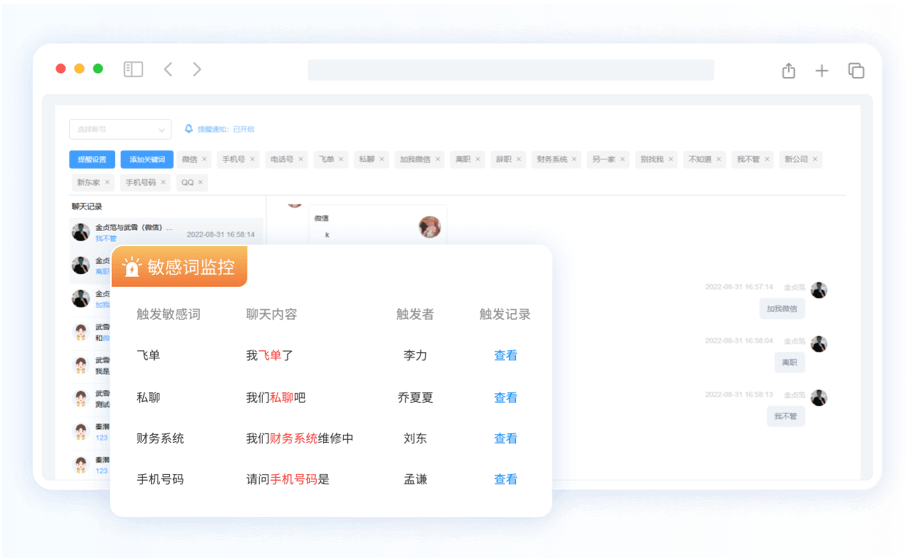912x560 pixels.
Task: Click the 离职 chat message bubble
Action: pyautogui.click(x=789, y=362)
